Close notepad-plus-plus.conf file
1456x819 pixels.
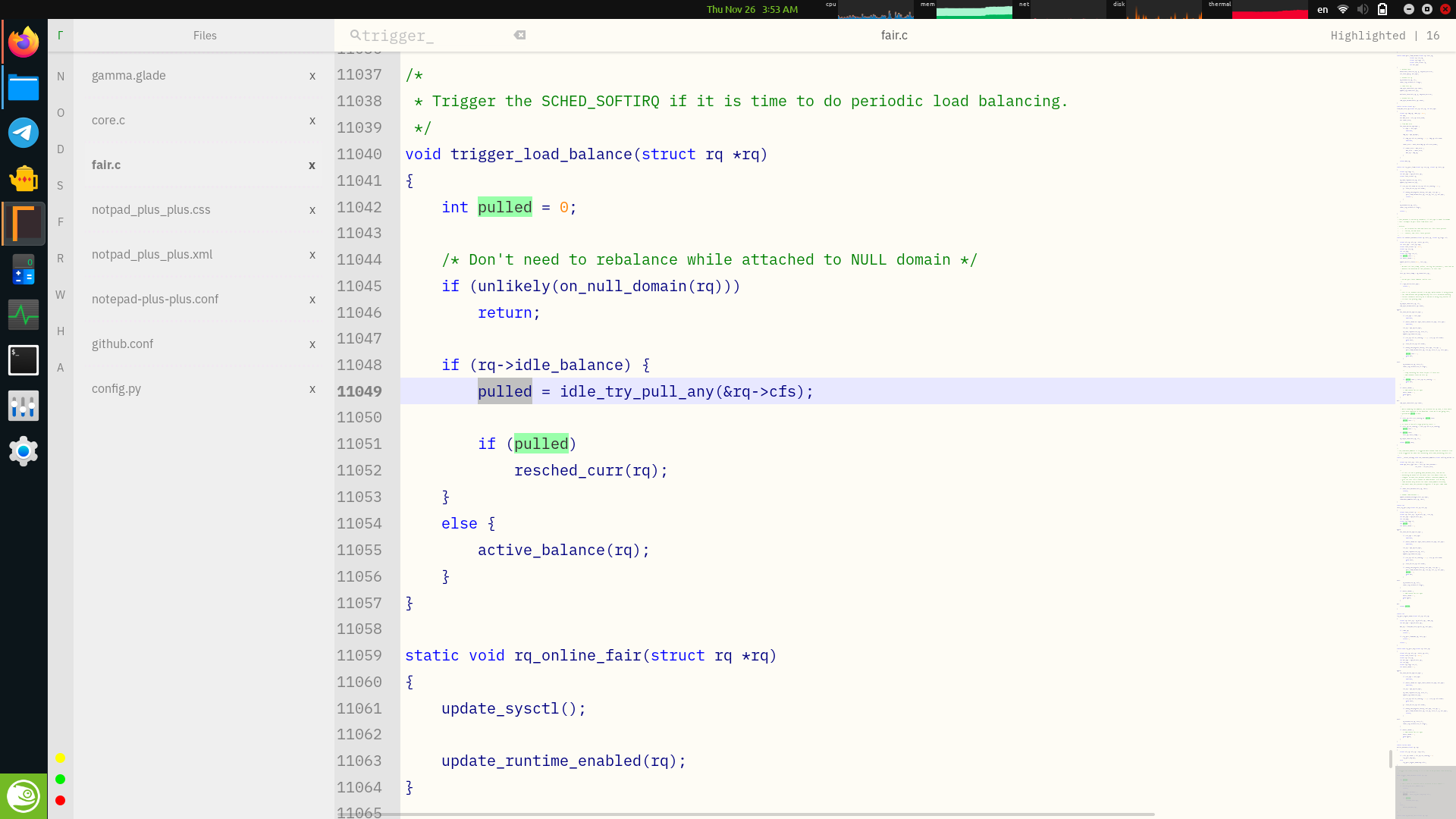(x=312, y=300)
